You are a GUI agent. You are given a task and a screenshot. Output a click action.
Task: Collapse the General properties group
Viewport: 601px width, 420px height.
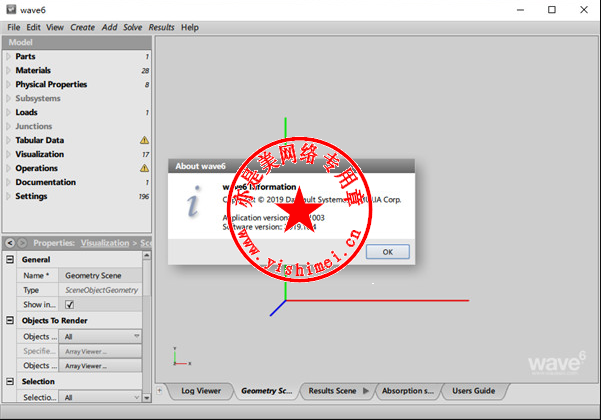pos(10,259)
